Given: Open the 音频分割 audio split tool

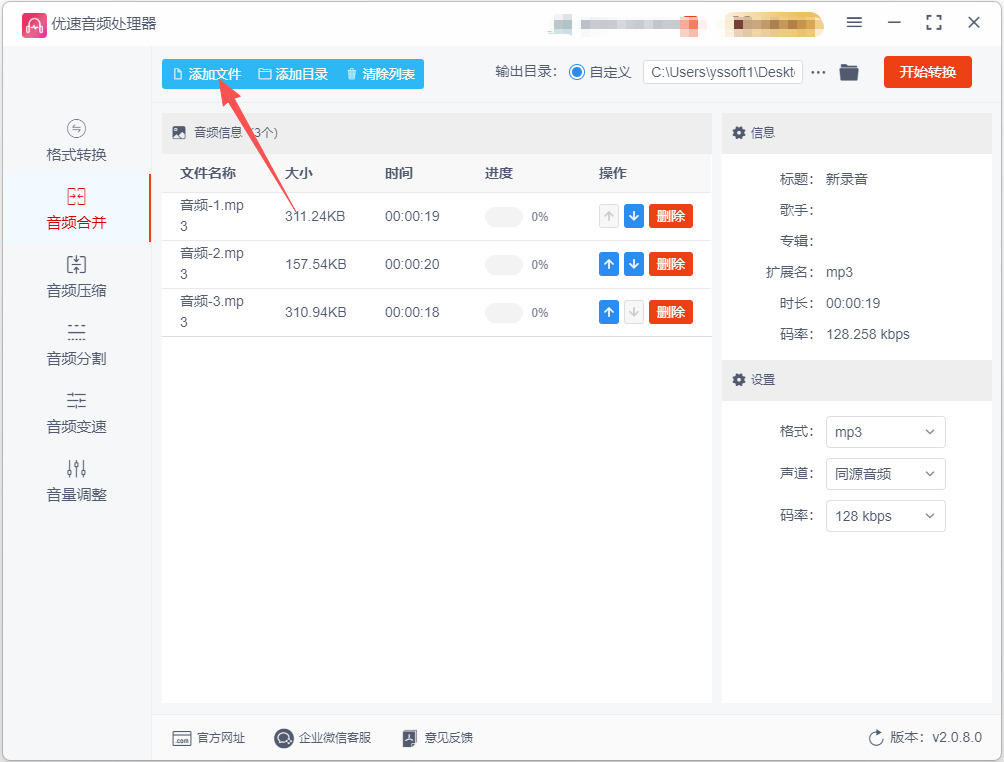Looking at the screenshot, I should tap(76, 345).
